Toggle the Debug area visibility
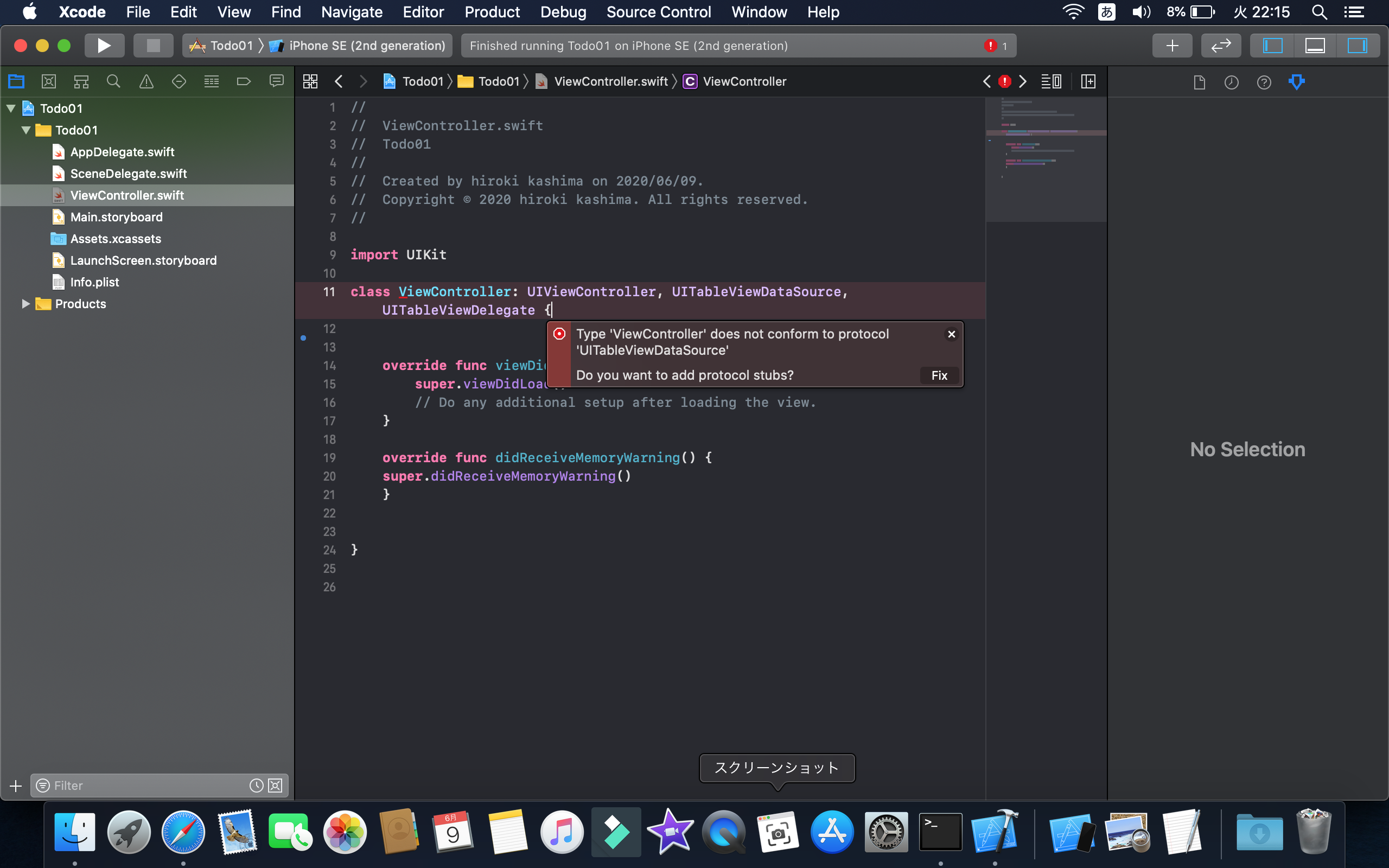The height and width of the screenshot is (868, 1389). 1315,46
